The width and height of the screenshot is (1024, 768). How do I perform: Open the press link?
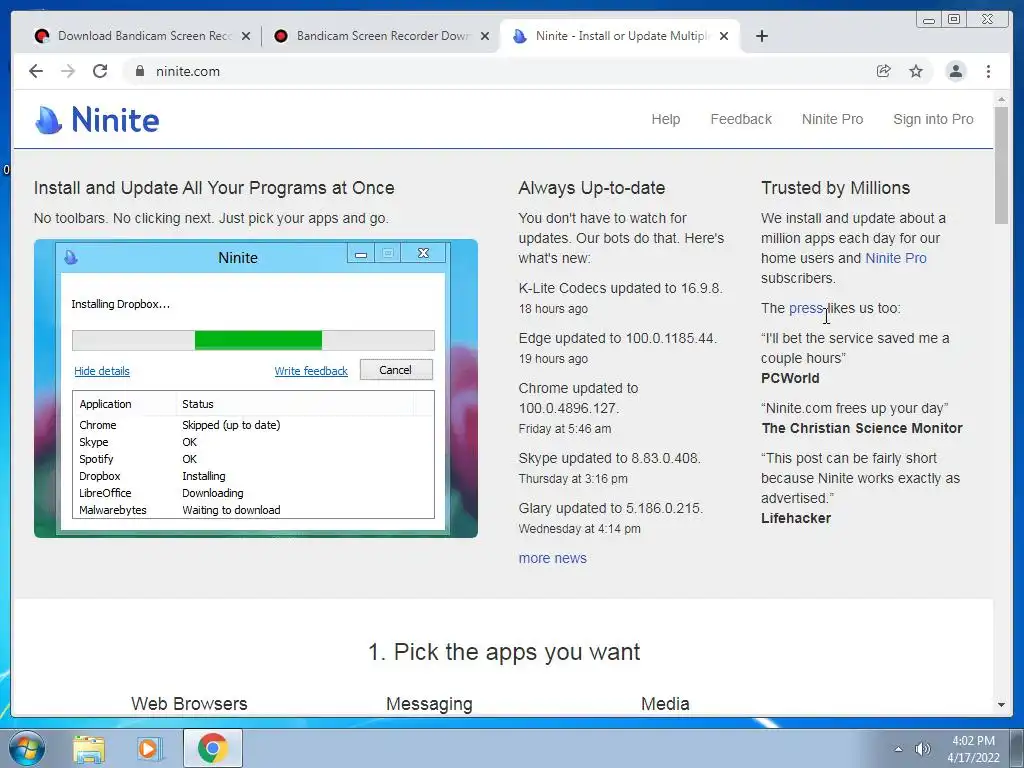806,308
